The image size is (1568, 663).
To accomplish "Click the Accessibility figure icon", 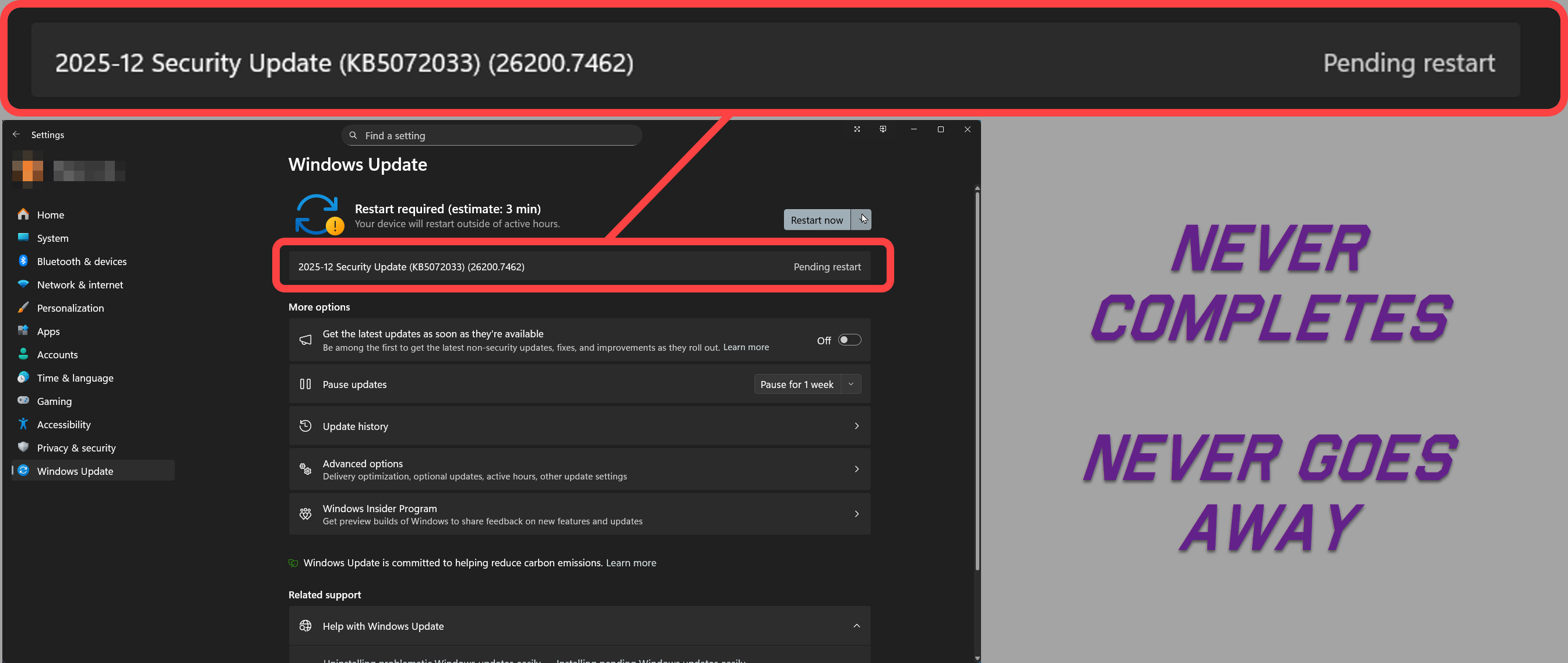I will coord(23,424).
